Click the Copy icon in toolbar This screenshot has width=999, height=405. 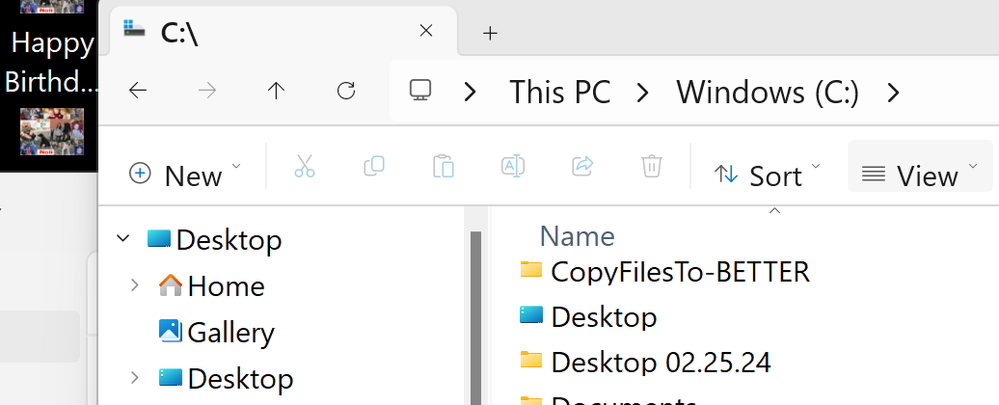coord(374,166)
